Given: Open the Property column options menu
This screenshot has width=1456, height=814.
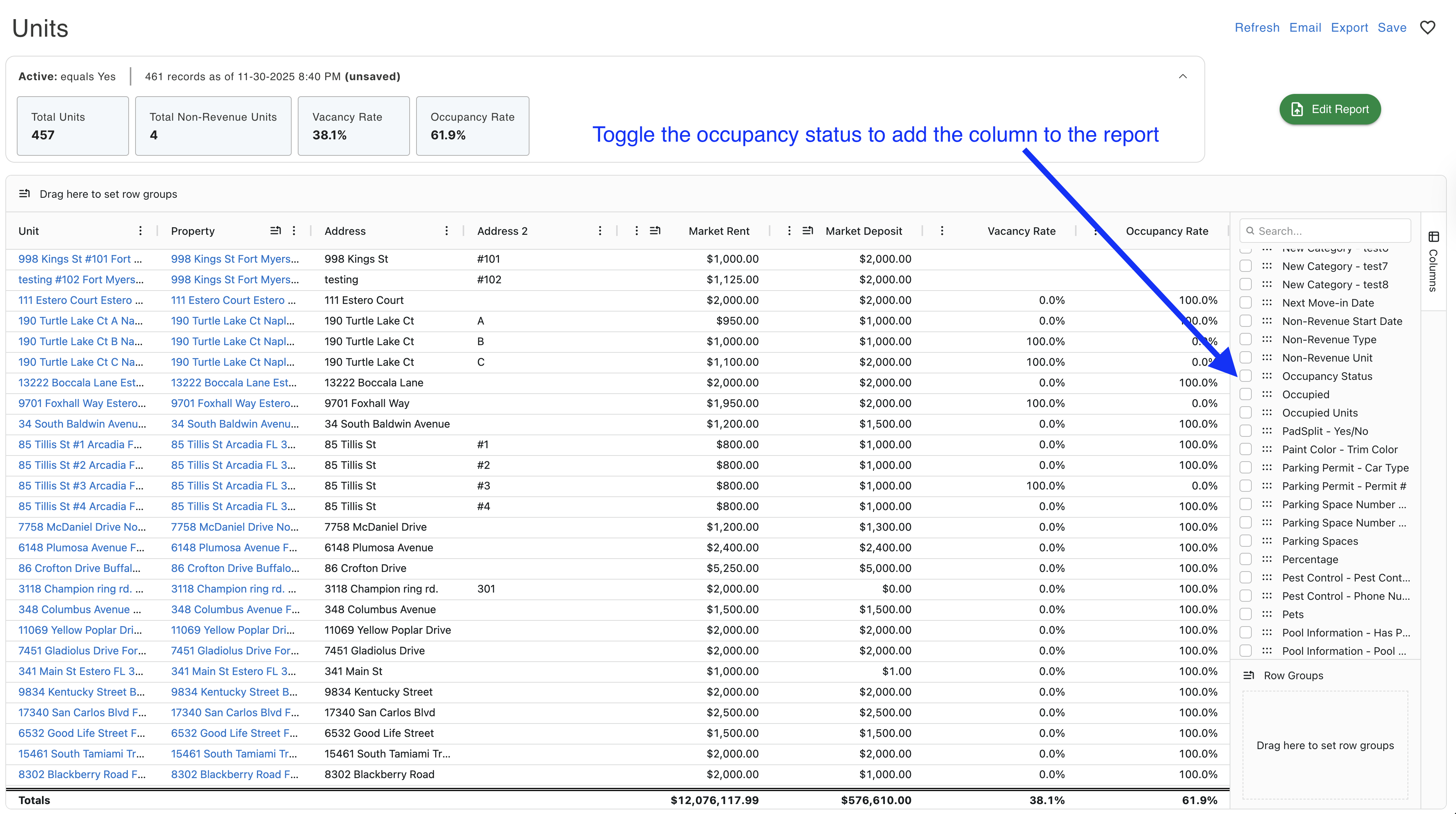Looking at the screenshot, I should (294, 231).
